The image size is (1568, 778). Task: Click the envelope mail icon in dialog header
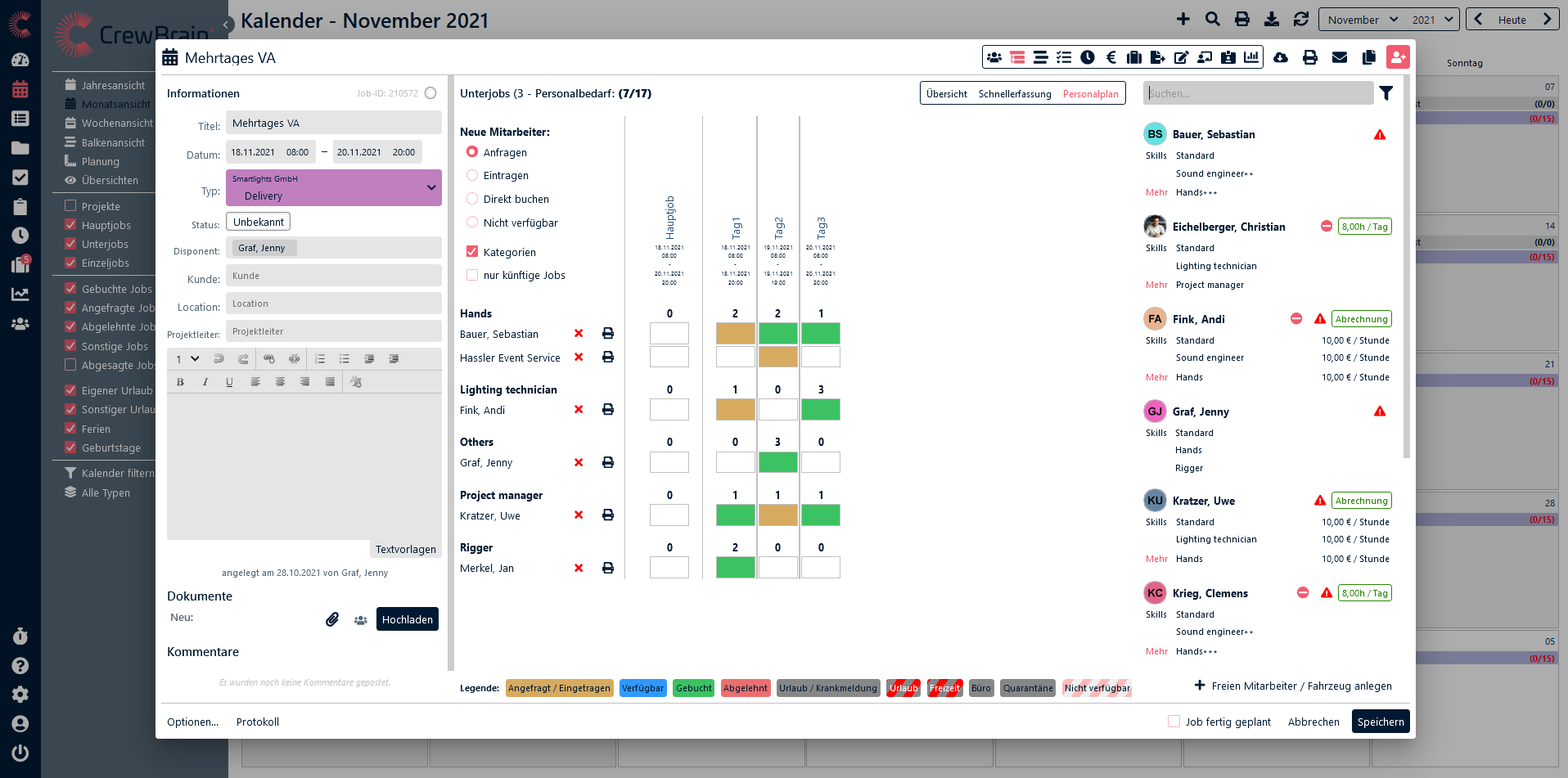[1340, 57]
